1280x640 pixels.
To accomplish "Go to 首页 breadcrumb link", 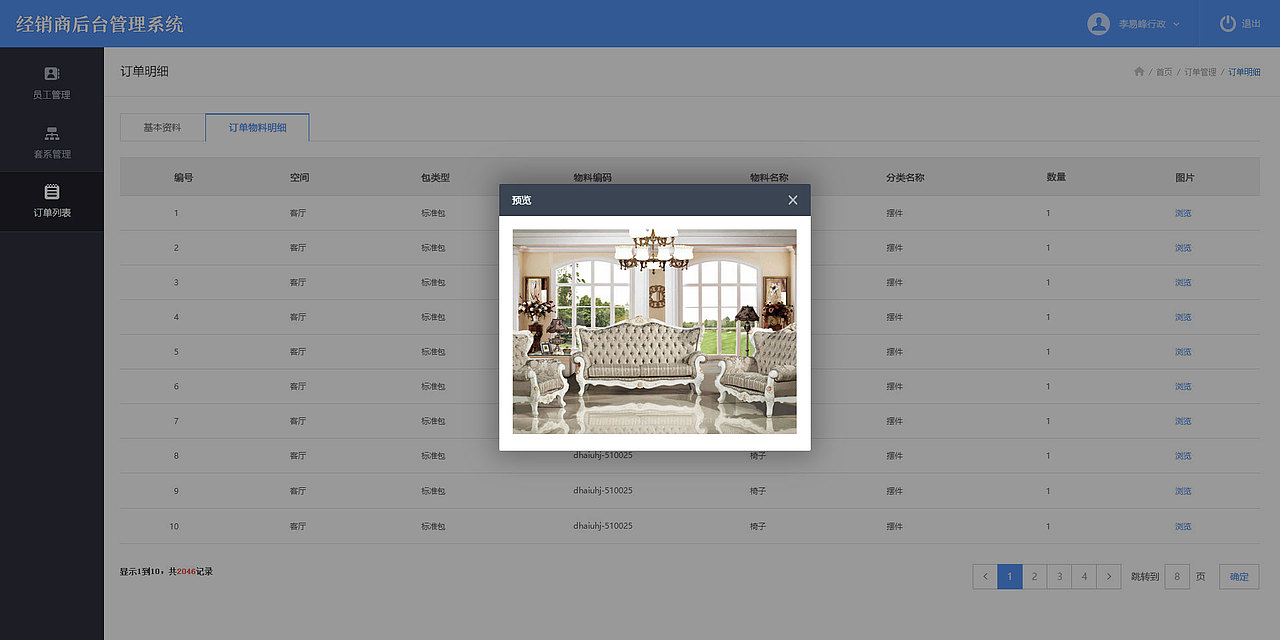I will (x=1164, y=72).
